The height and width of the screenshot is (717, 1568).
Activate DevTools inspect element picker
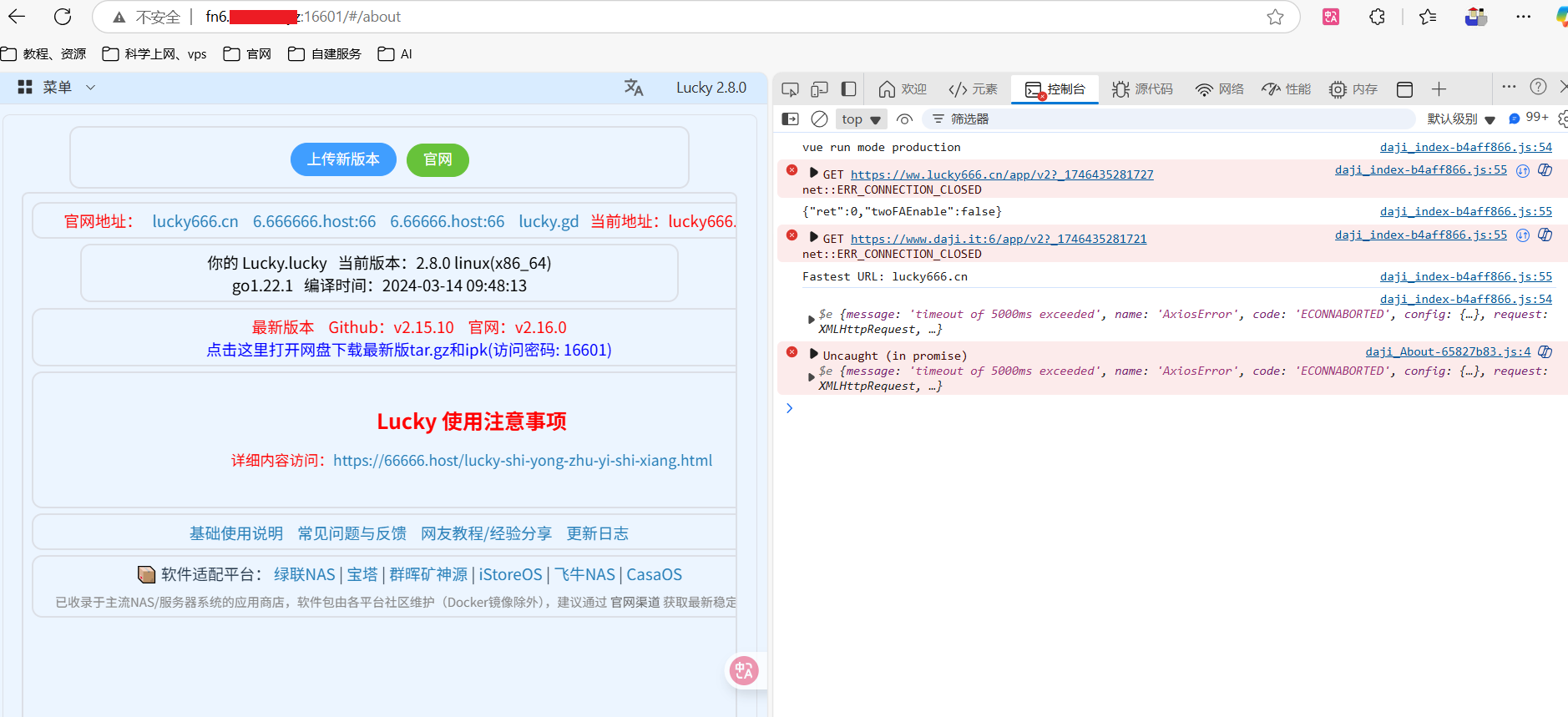click(x=790, y=89)
